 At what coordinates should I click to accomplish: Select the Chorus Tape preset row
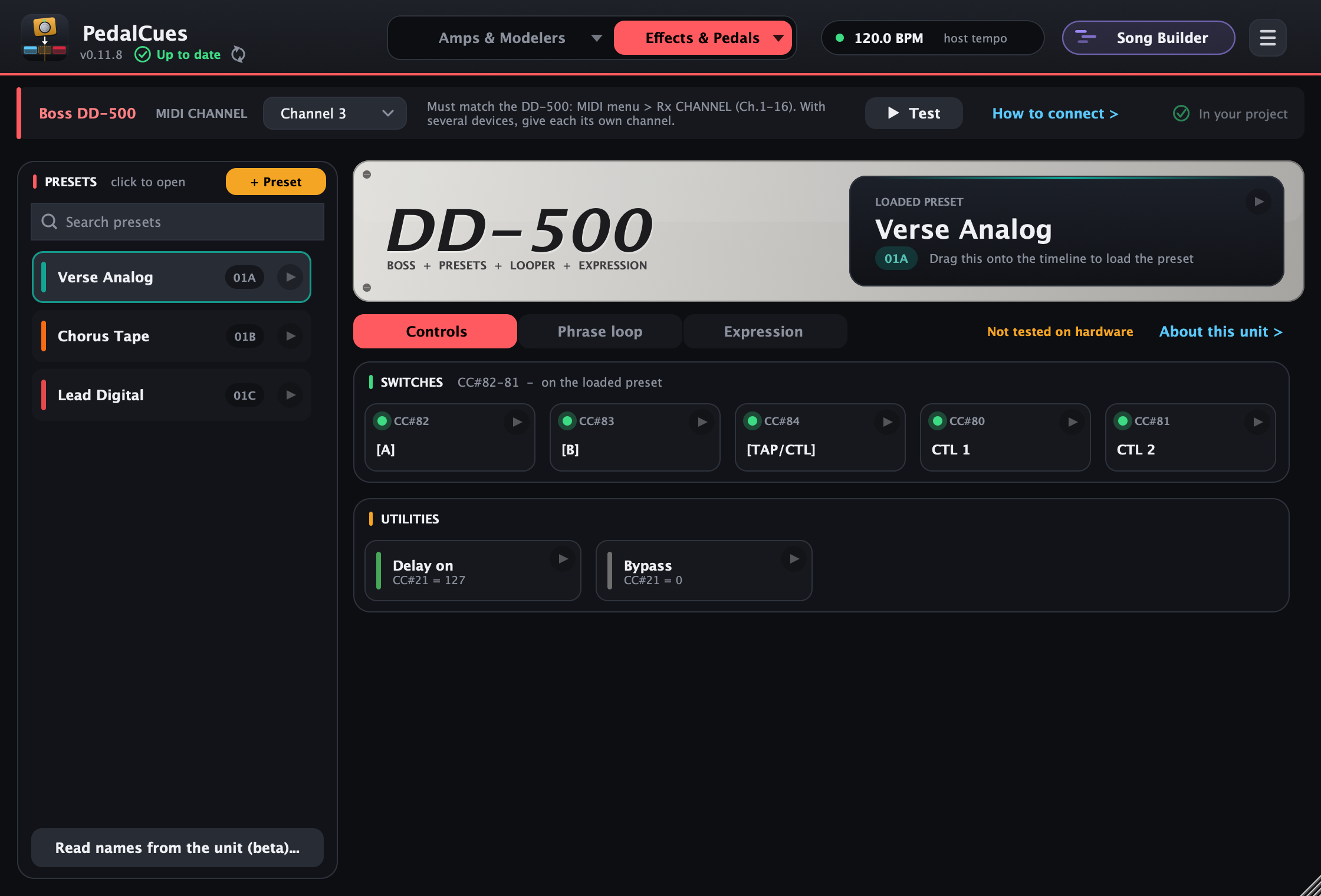pos(171,336)
